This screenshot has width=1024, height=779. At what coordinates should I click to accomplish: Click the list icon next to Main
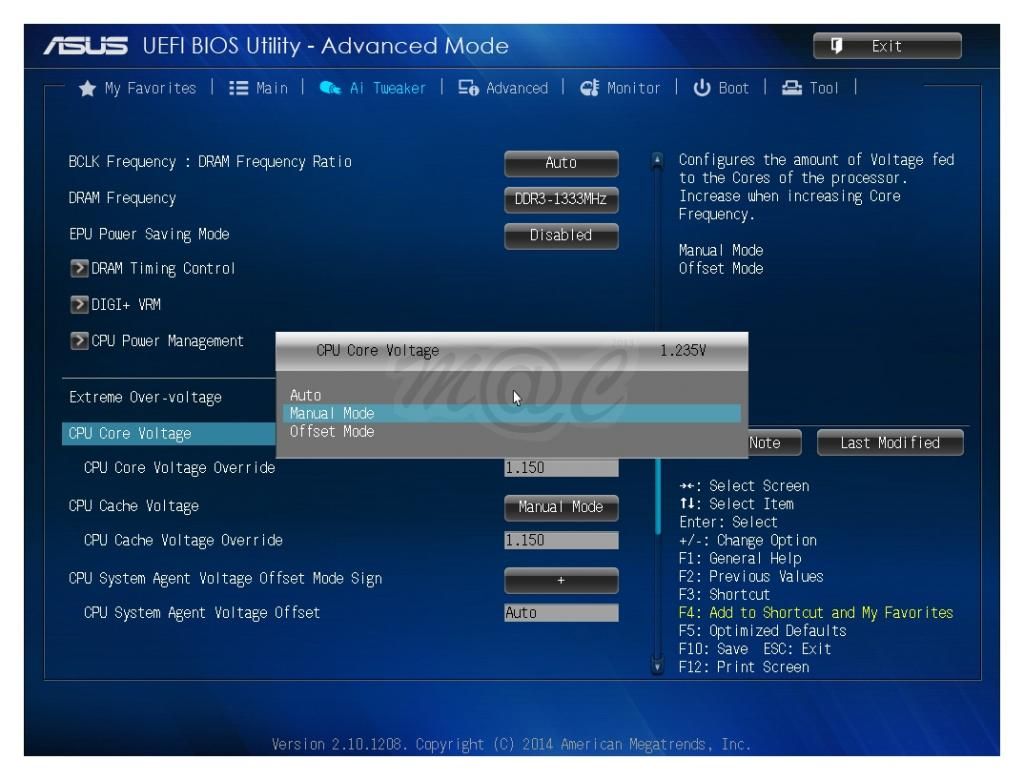point(239,88)
